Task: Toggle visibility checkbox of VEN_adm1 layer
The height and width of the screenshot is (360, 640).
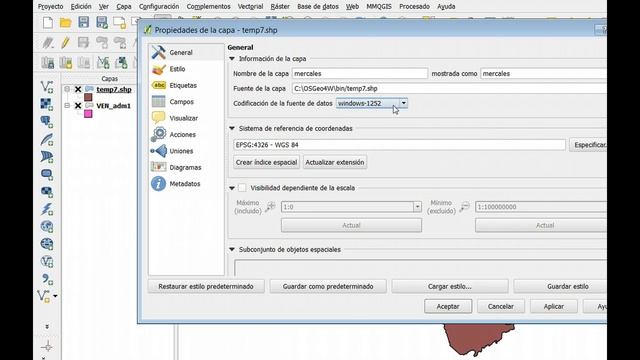Action: tap(78, 106)
